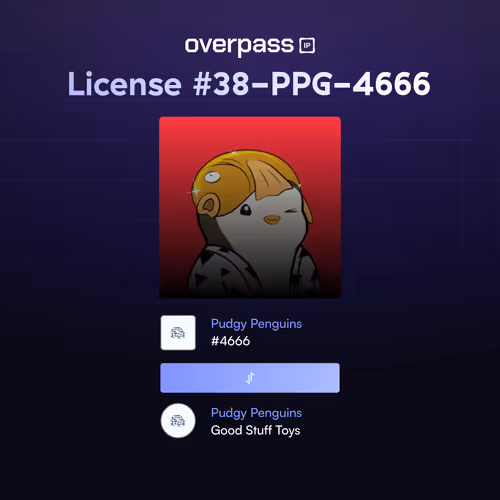Open the penguin NFT artwork image
The height and width of the screenshot is (500, 500).
tap(250, 207)
